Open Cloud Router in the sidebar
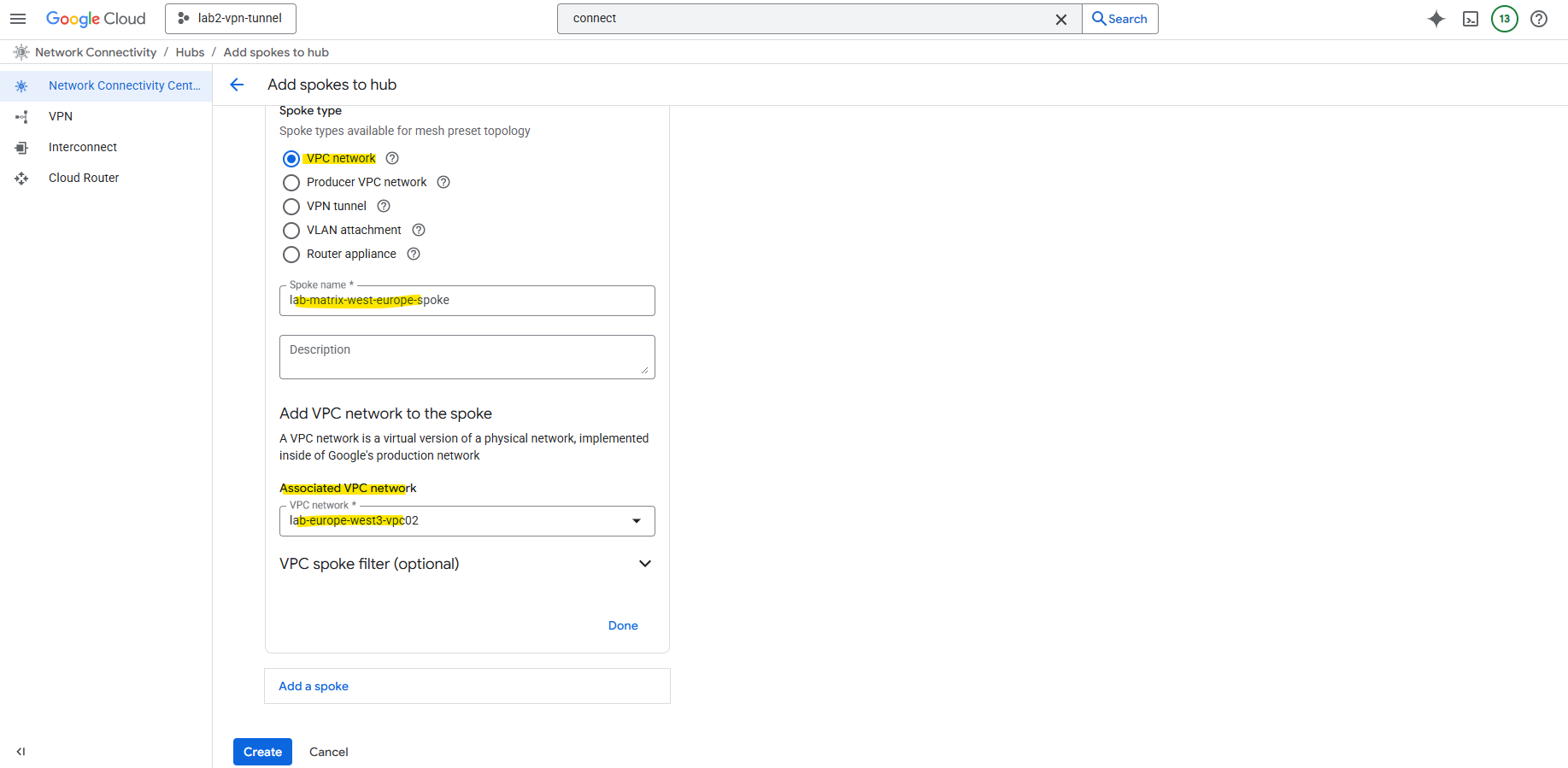The height and width of the screenshot is (768, 1568). pos(84,178)
